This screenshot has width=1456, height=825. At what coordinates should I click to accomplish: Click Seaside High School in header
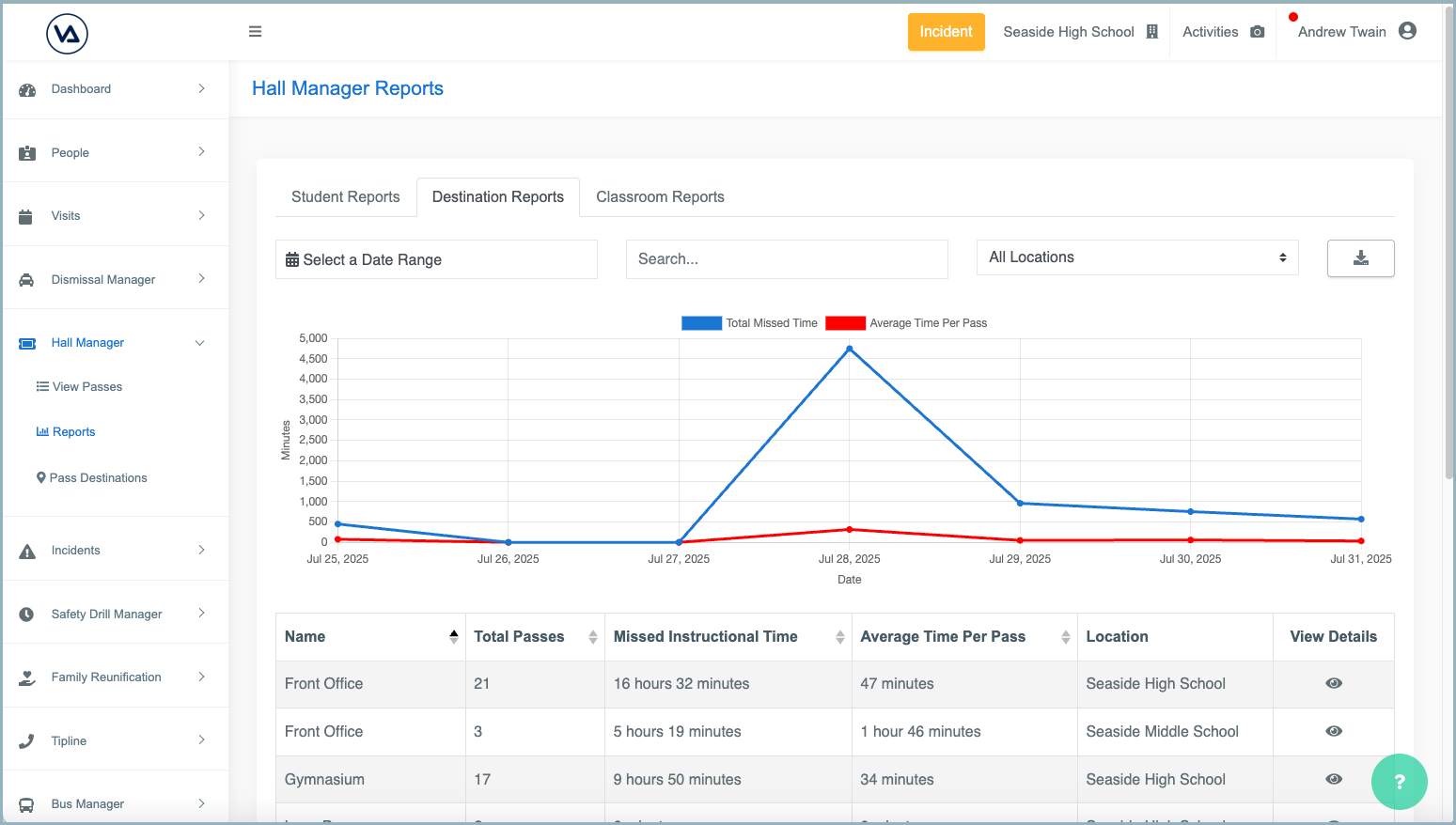tap(1069, 32)
